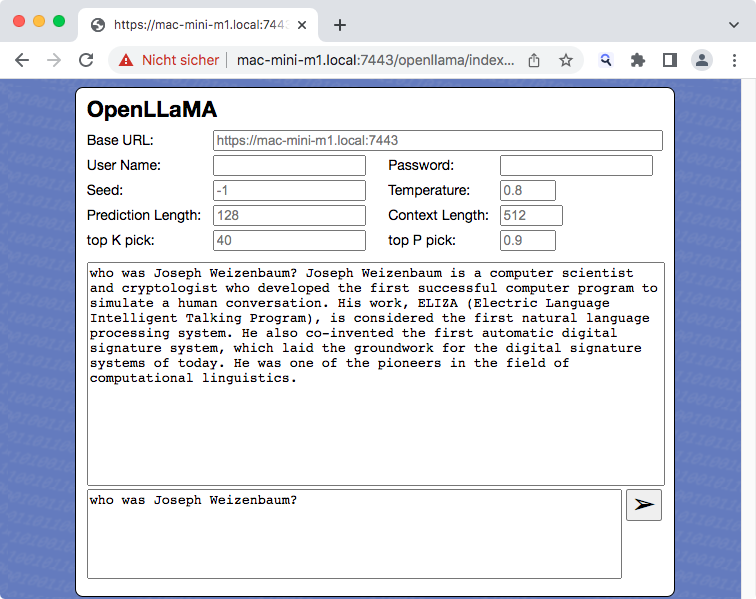
Task: Click the page vertical scrollbar
Action: (x=748, y=339)
